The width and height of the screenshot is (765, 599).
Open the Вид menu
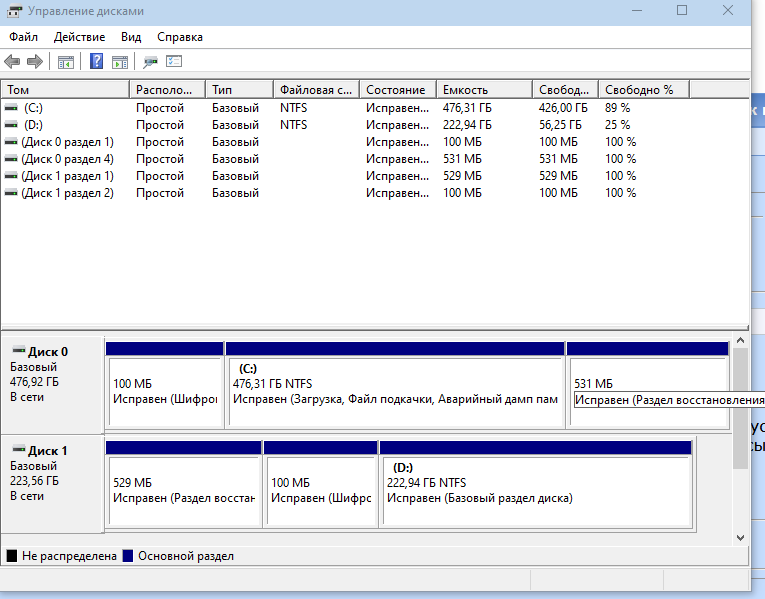coord(131,37)
